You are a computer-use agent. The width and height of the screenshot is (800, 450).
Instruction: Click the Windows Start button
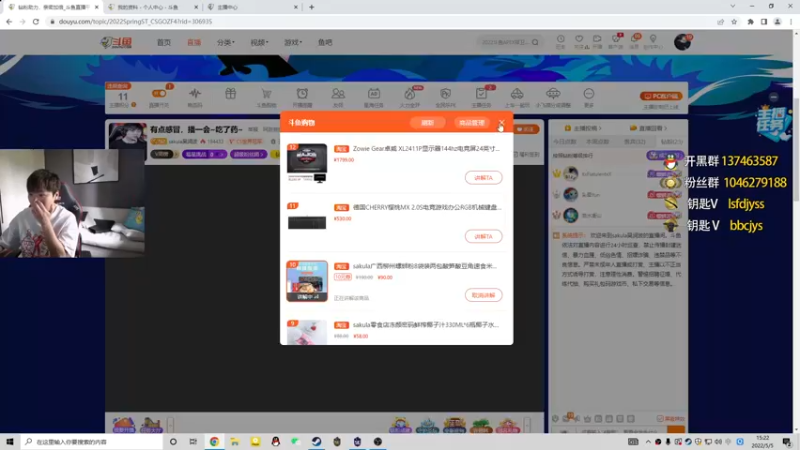click(x=10, y=441)
